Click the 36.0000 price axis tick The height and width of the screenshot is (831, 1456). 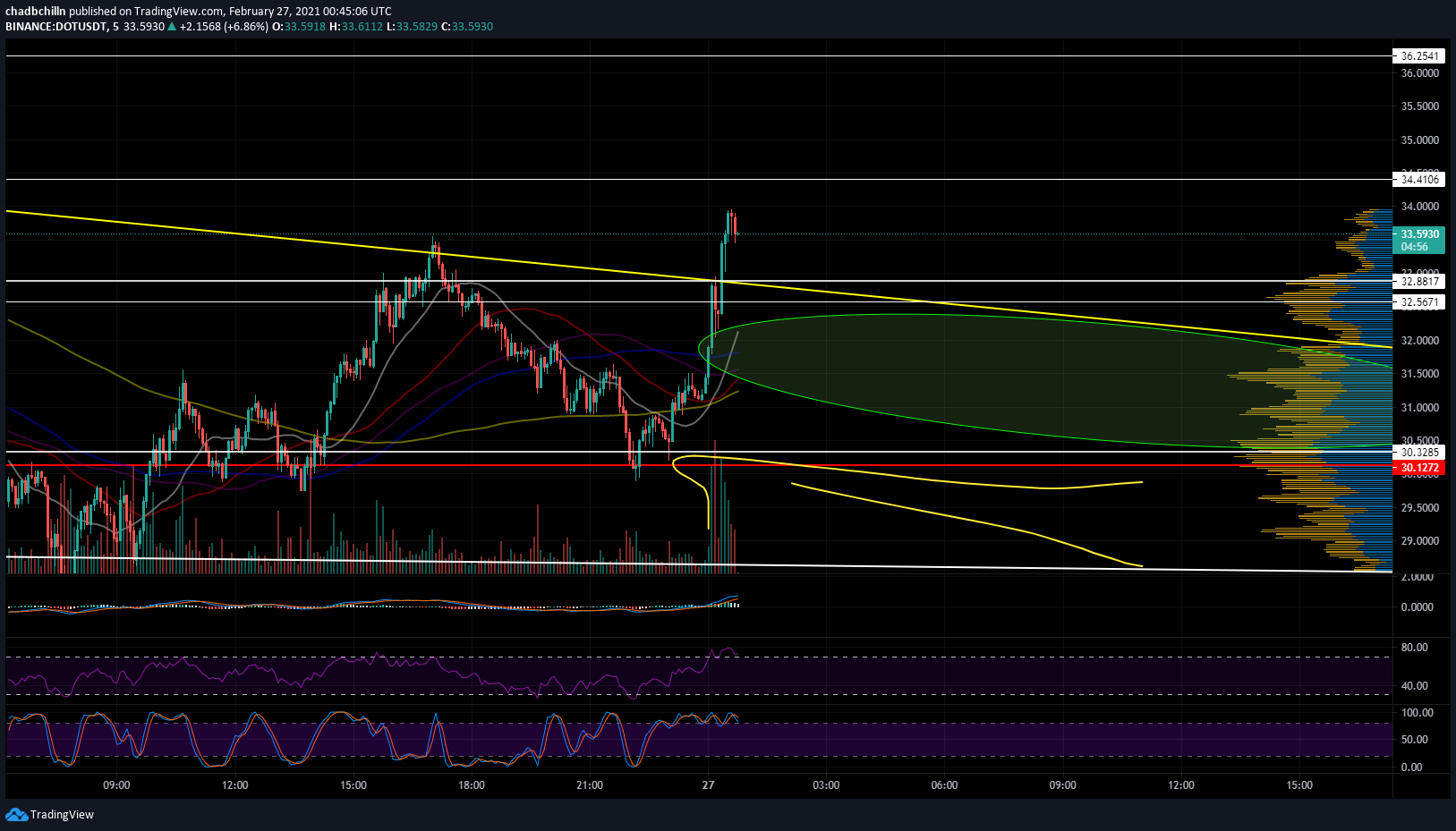point(1419,73)
